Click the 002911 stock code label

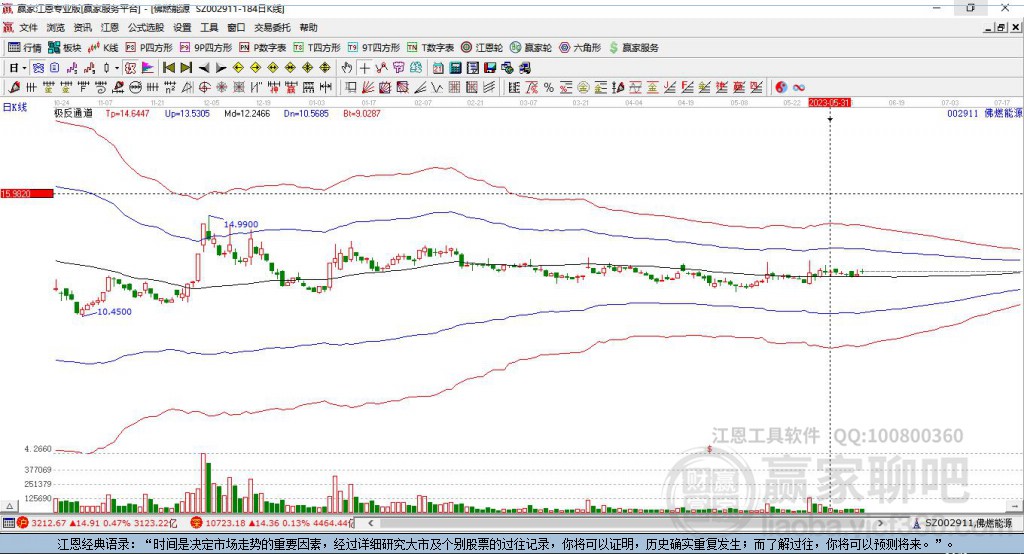coord(963,113)
